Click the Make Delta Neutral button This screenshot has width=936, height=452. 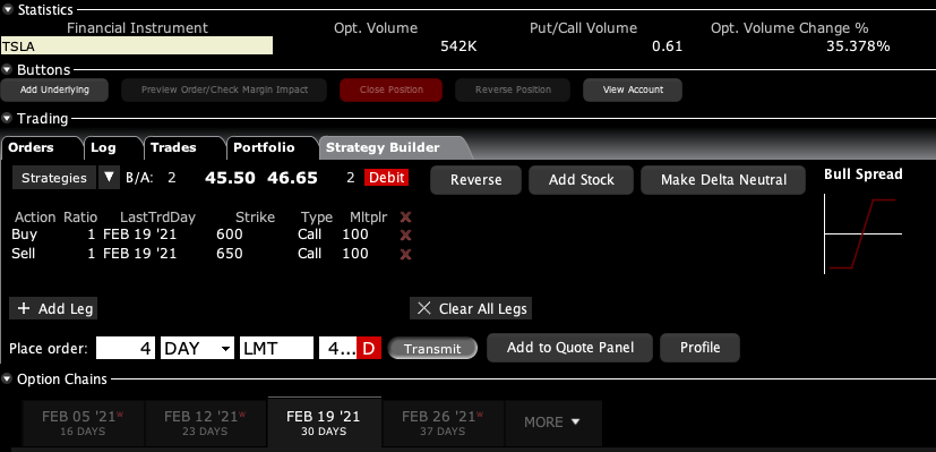click(724, 180)
